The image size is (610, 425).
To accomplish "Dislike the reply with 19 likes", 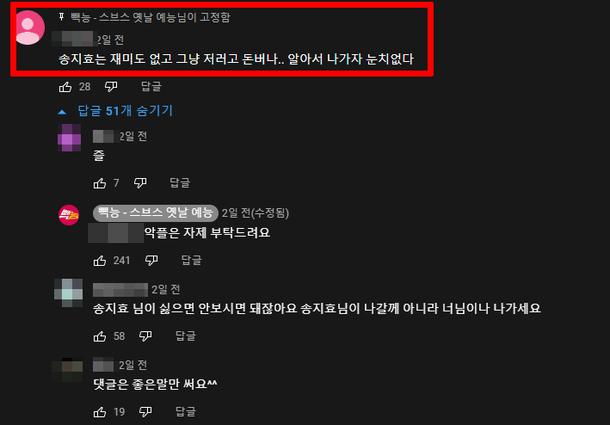I will tap(145, 412).
